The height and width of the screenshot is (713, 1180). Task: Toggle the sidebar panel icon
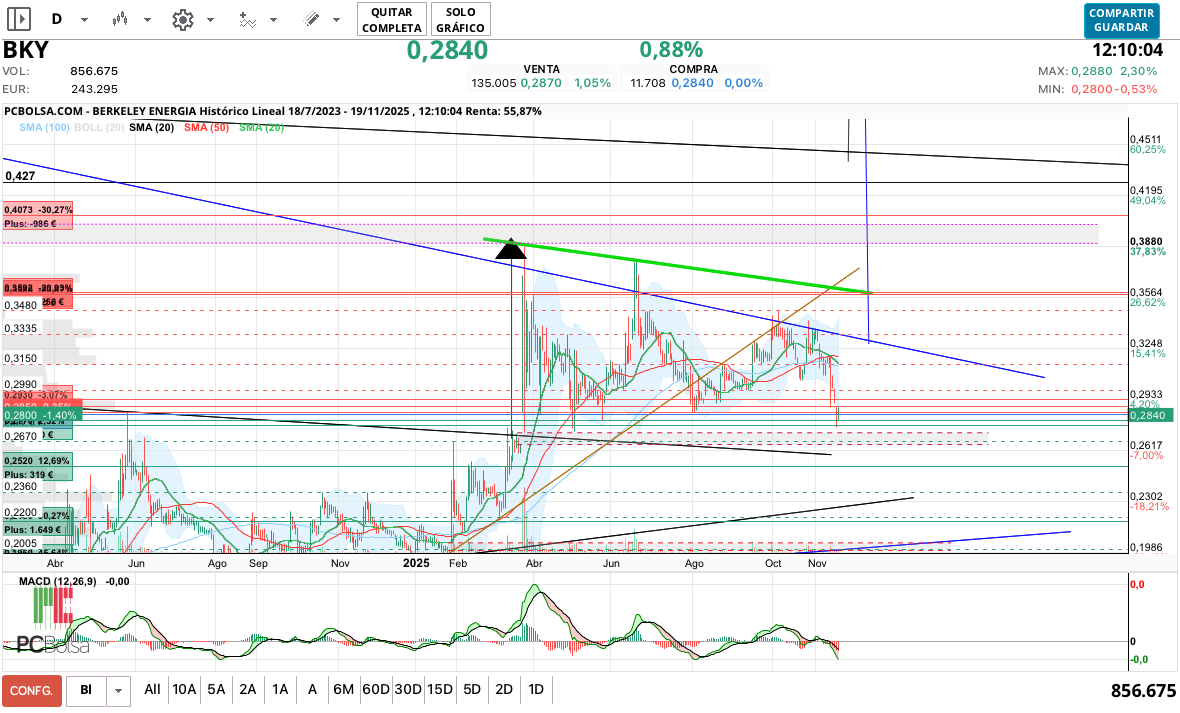point(18,19)
